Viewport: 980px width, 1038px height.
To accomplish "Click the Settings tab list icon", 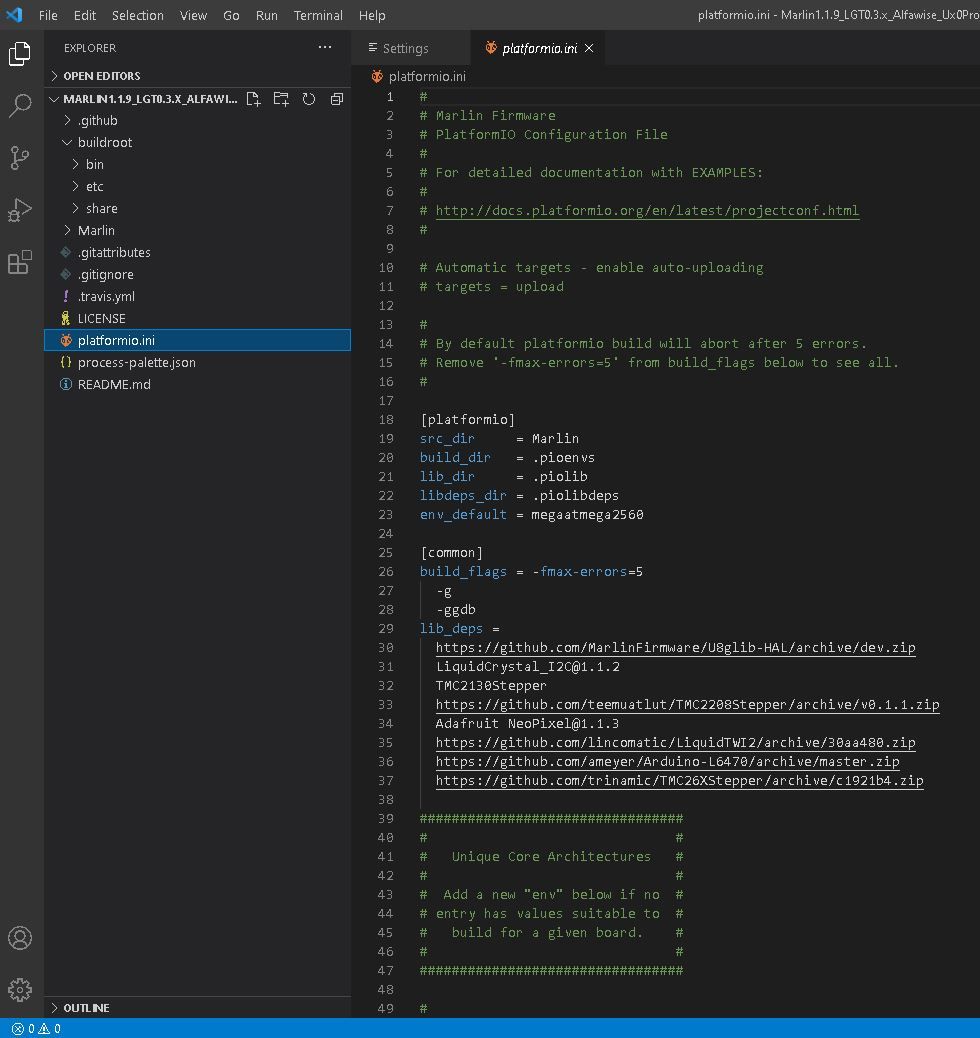I will point(373,48).
